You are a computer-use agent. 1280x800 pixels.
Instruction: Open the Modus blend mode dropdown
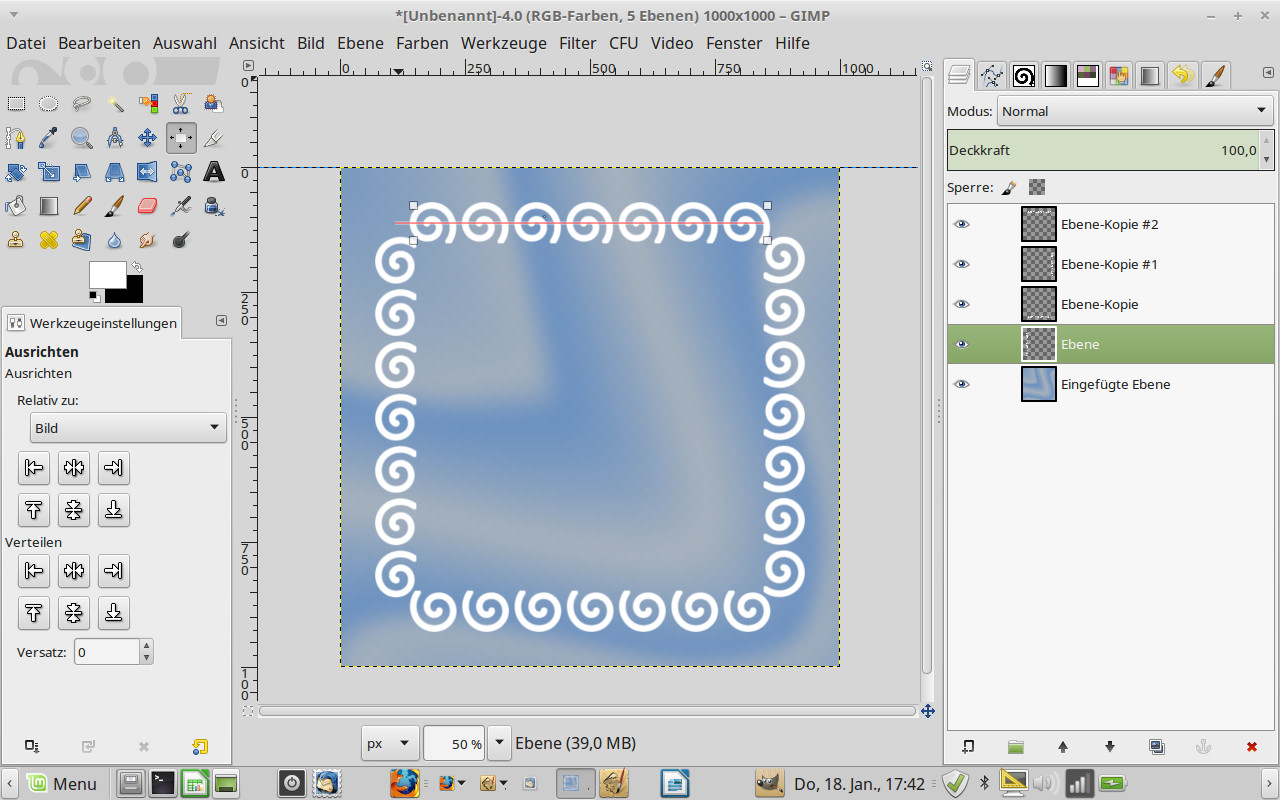click(x=1135, y=111)
